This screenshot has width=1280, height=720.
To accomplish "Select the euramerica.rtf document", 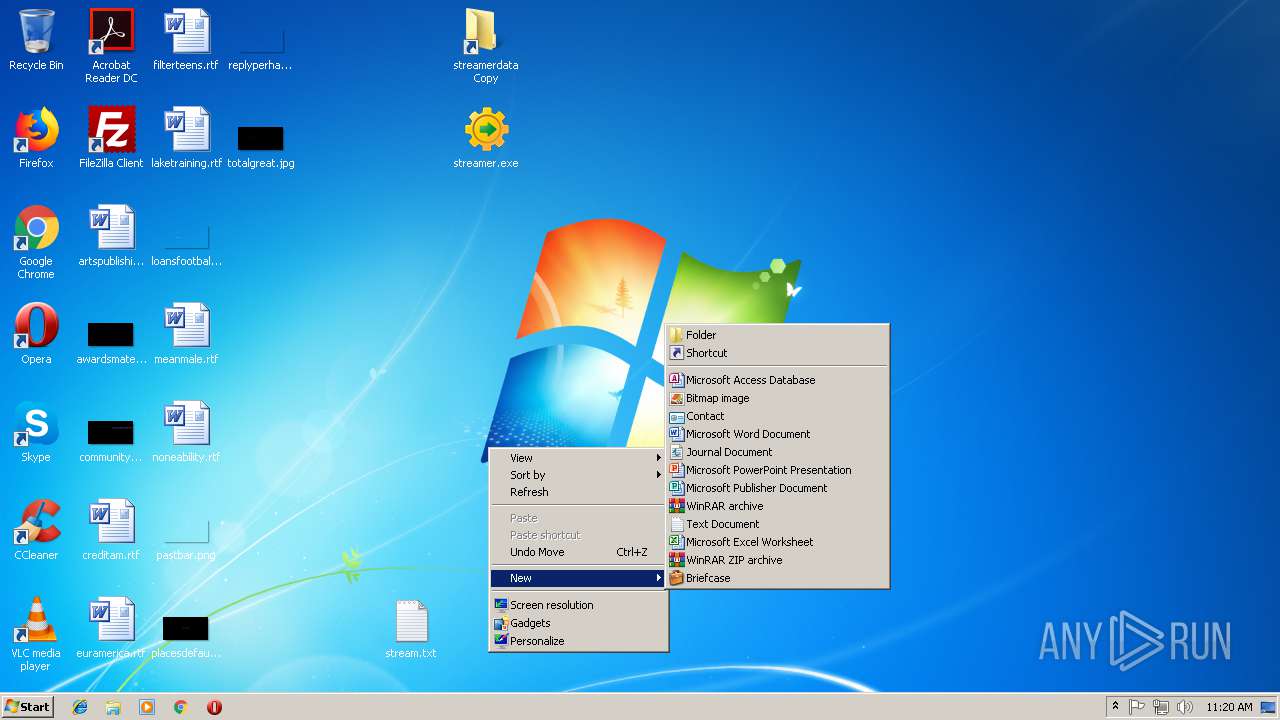I will pyautogui.click(x=111, y=628).
